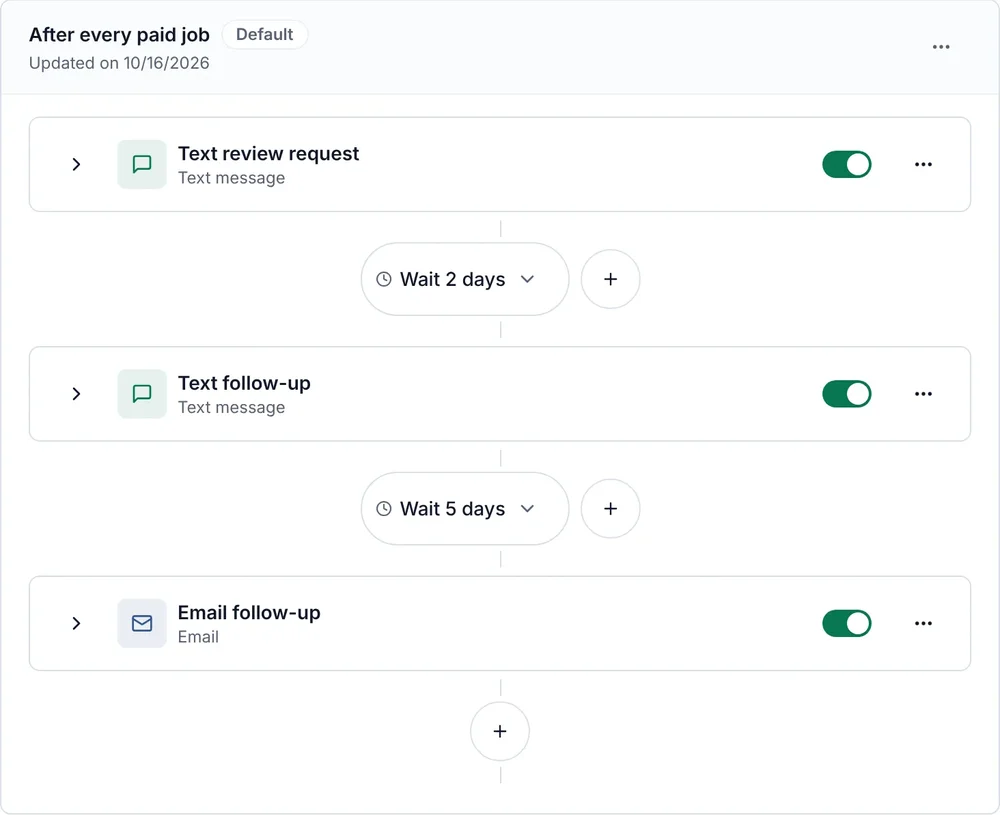Click the Email follow-up label

coord(249,613)
